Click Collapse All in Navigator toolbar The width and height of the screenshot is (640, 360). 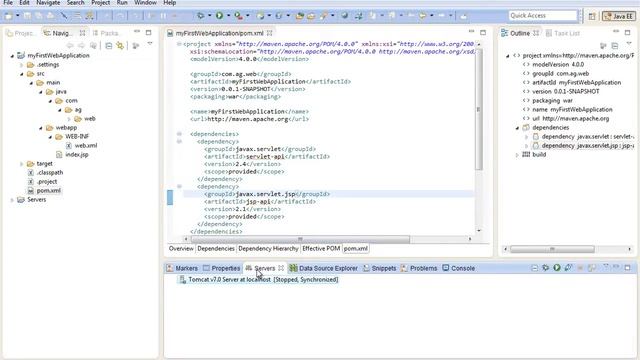coord(109,45)
